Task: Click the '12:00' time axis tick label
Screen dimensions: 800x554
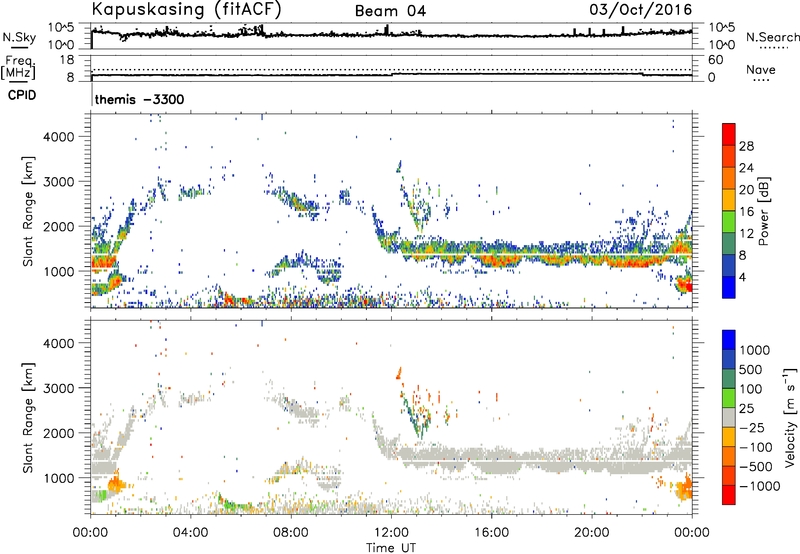Action: [391, 533]
